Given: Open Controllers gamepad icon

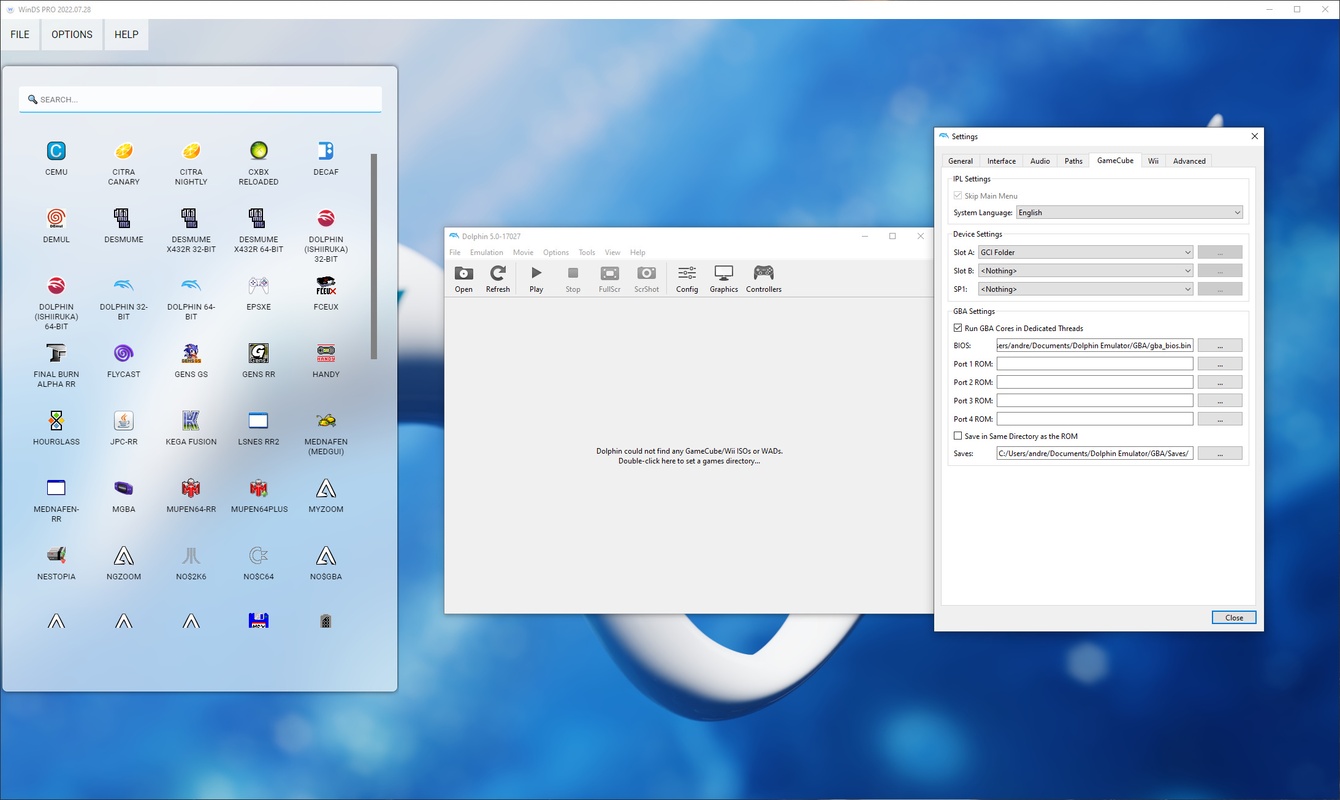Looking at the screenshot, I should (x=763, y=274).
